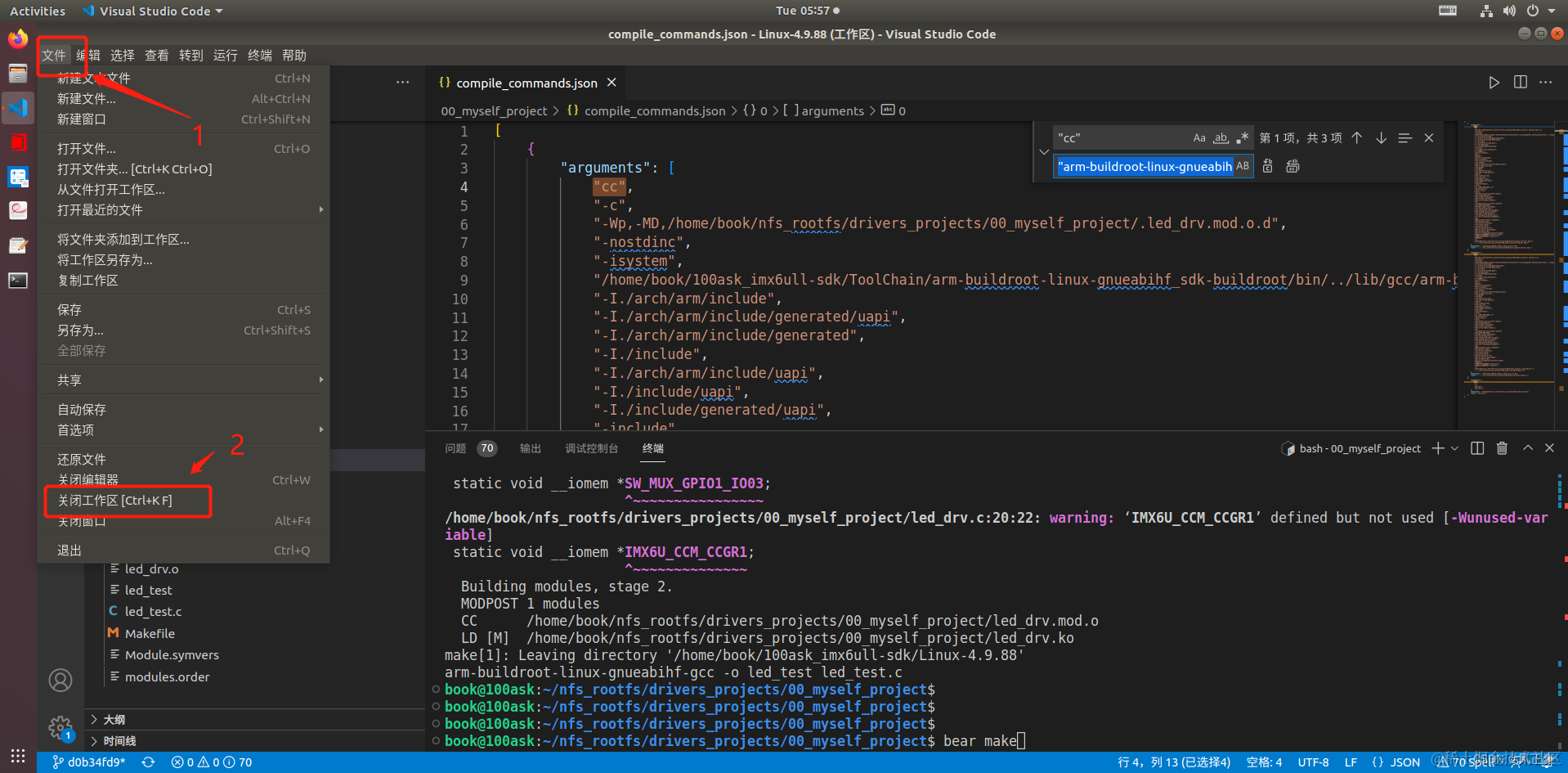This screenshot has width=1568, height=773.
Task: Open the 查看 menu
Action: [x=157, y=56]
